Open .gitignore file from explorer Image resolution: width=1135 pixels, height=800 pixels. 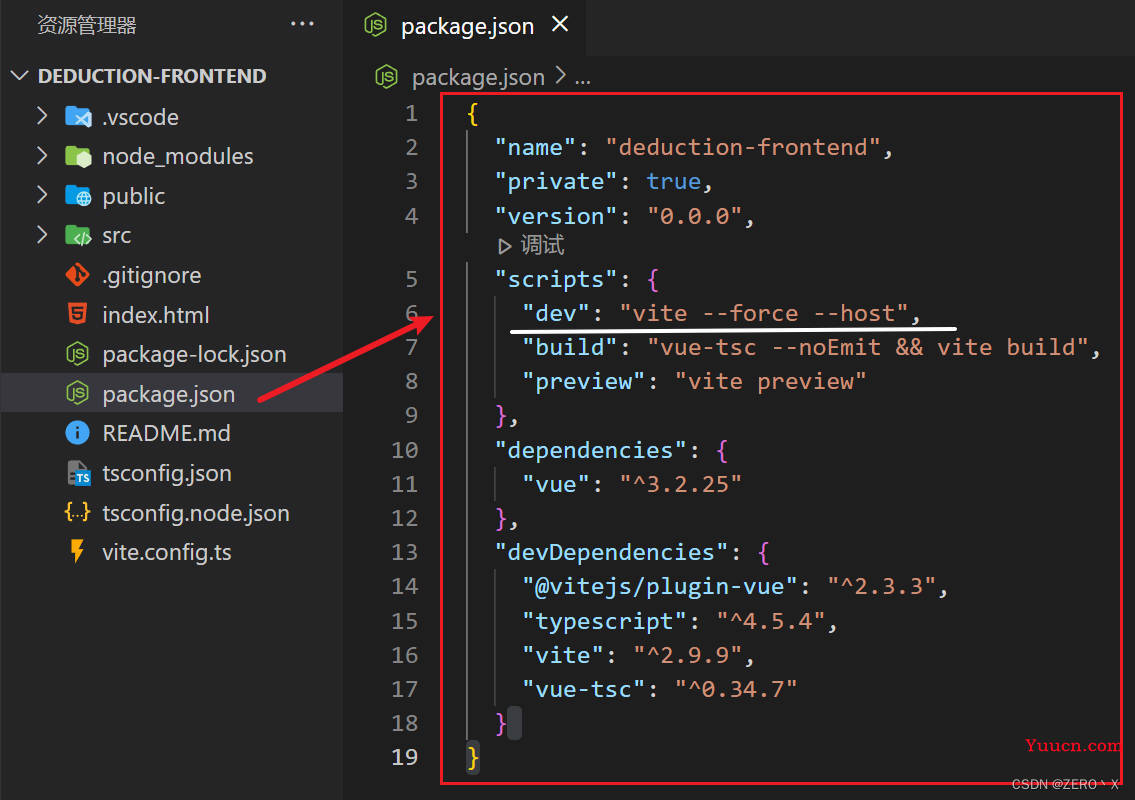click(152, 275)
